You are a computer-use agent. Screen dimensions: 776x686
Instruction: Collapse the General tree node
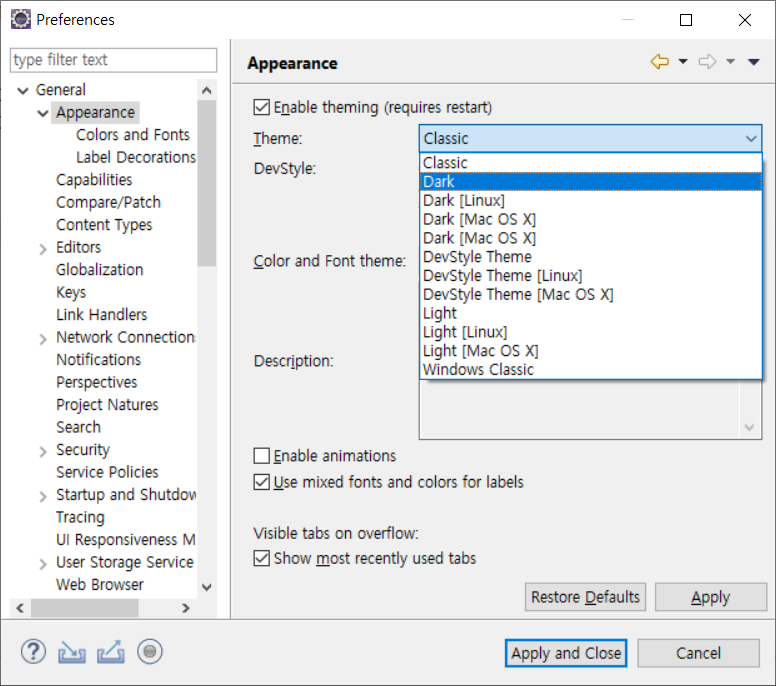pyautogui.click(x=23, y=91)
